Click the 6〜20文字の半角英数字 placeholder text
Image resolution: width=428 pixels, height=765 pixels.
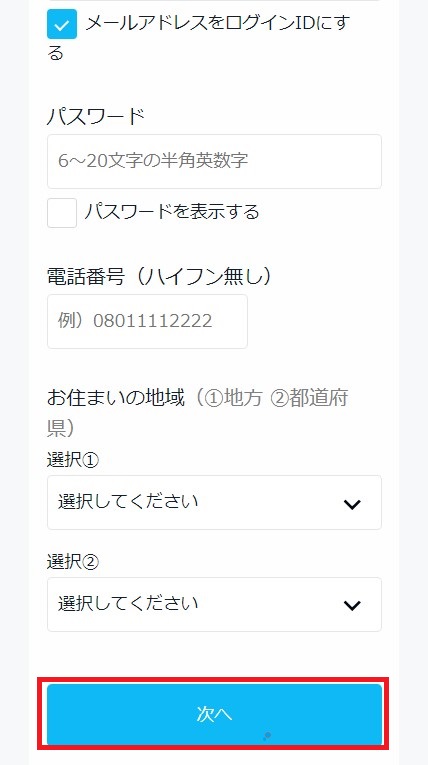point(153,161)
